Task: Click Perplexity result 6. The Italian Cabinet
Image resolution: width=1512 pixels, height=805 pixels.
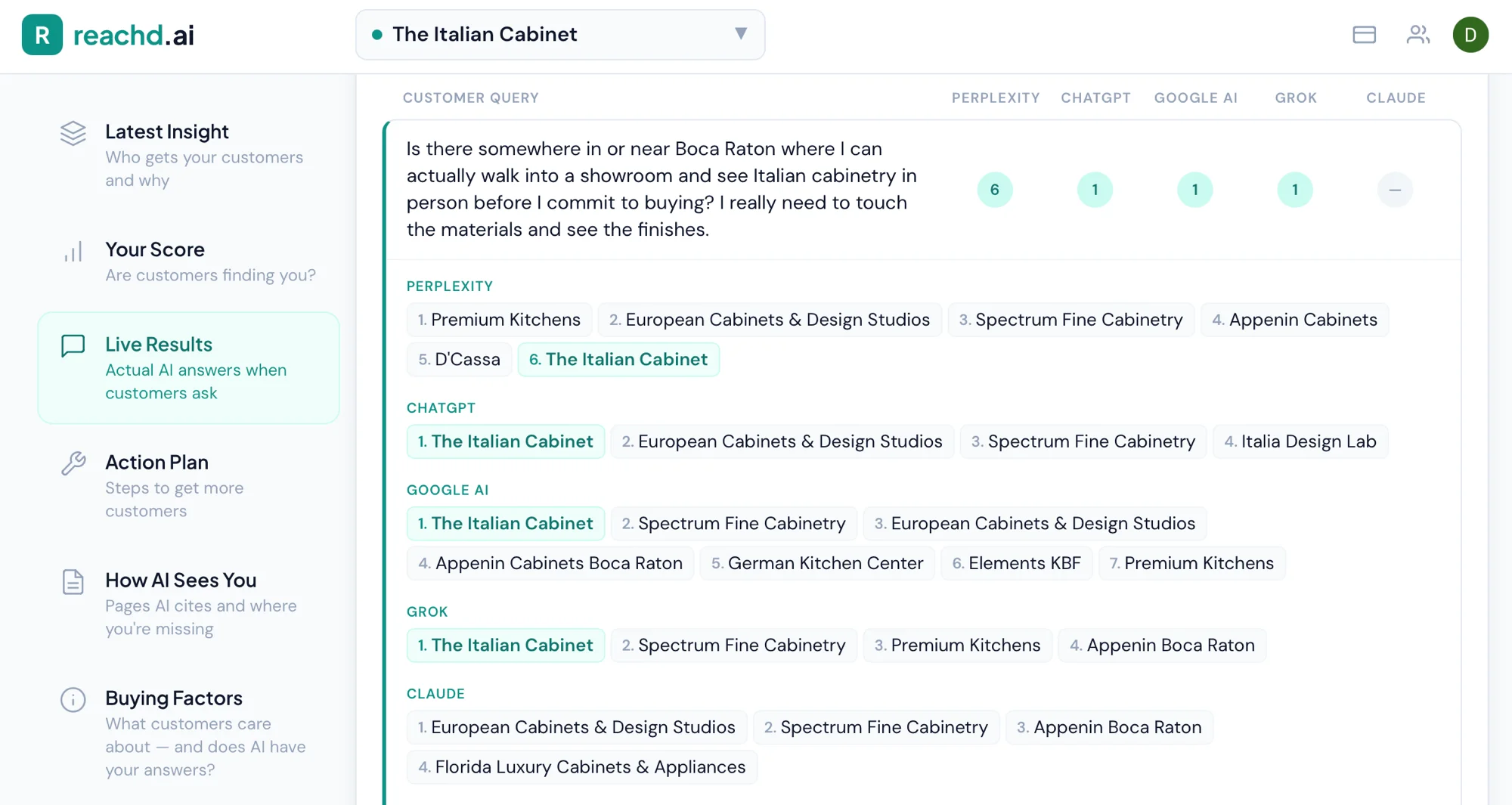Action: point(618,360)
